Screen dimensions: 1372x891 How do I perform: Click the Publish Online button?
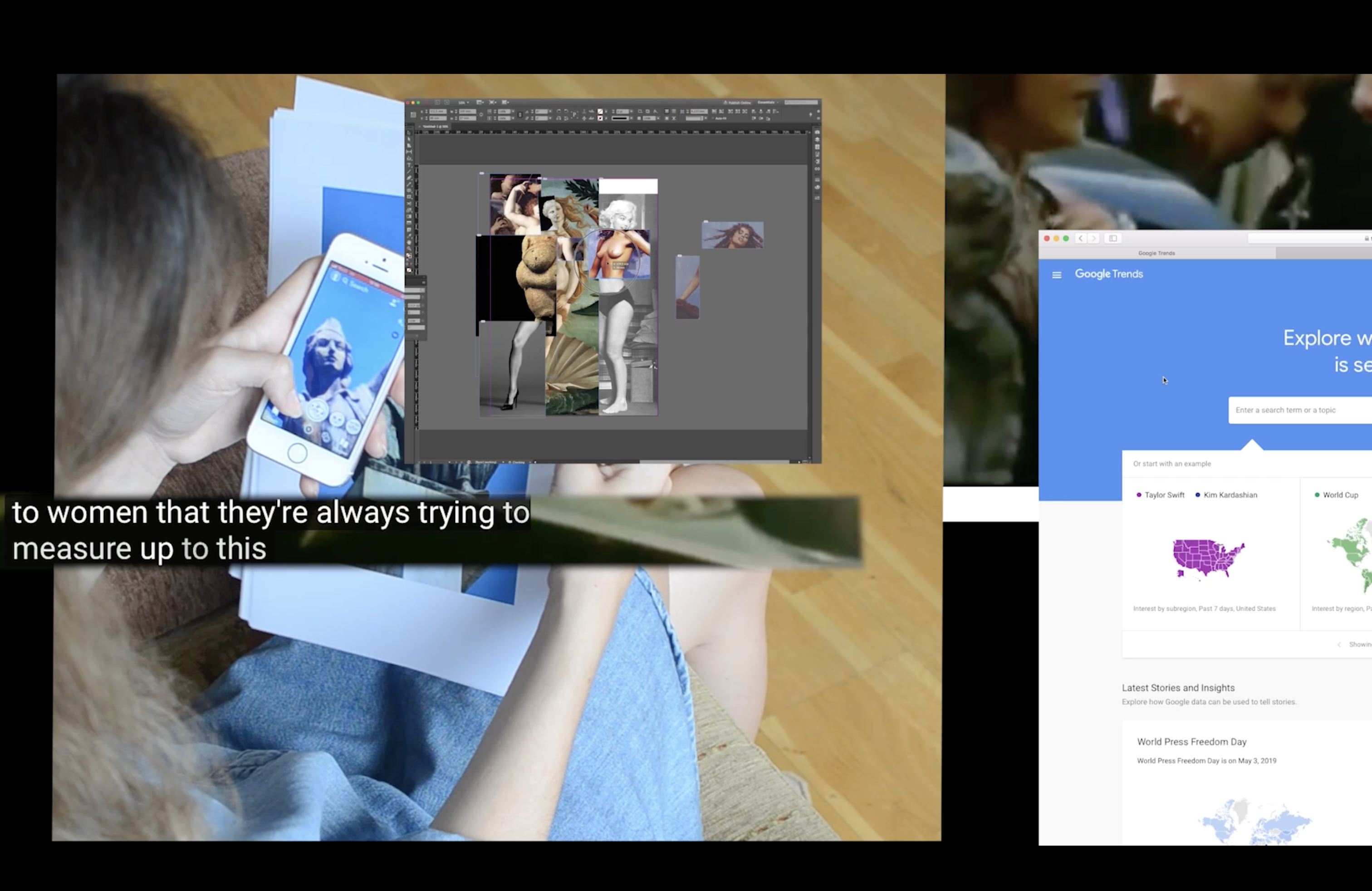(738, 103)
